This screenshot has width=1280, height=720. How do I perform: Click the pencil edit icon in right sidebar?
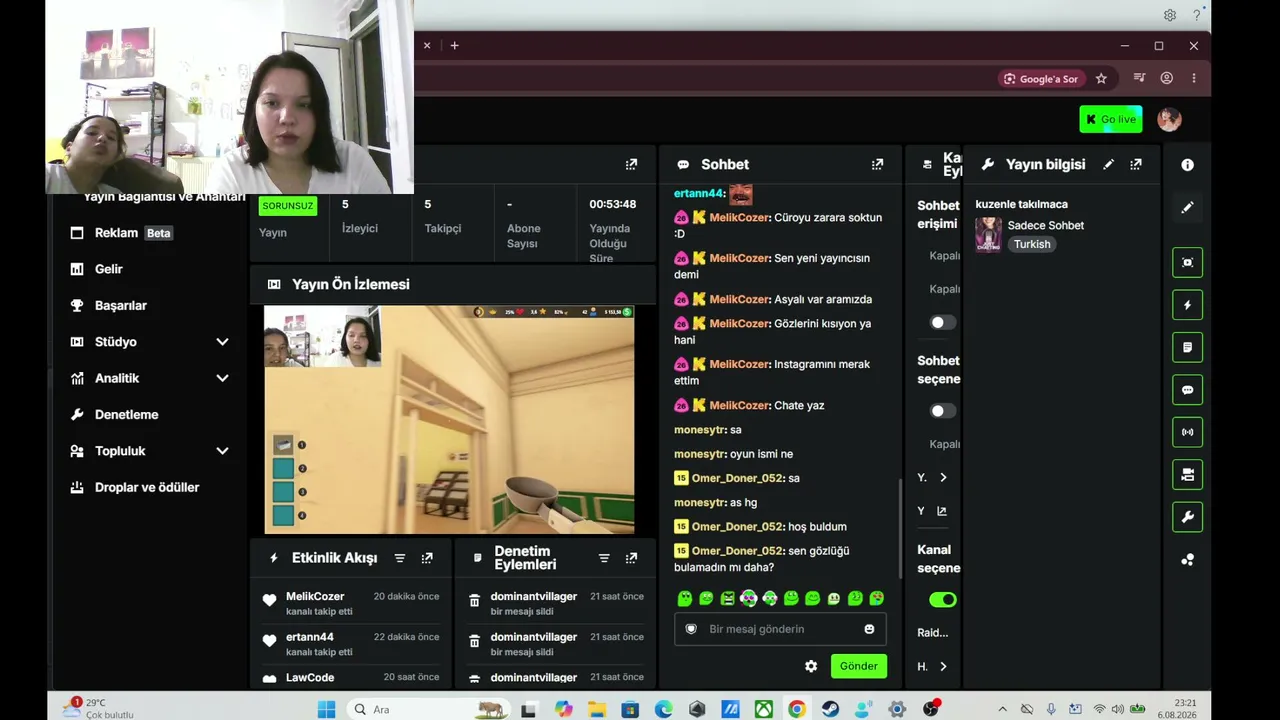click(1187, 207)
